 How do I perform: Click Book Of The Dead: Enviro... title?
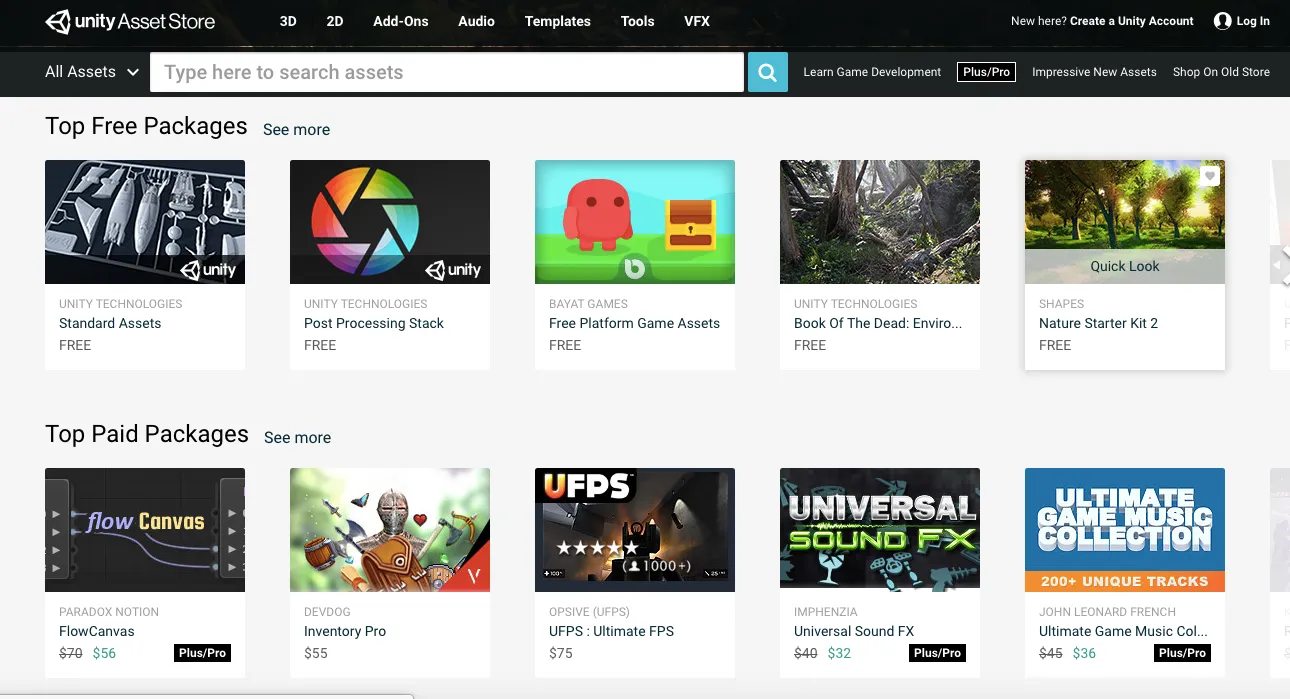pos(878,323)
